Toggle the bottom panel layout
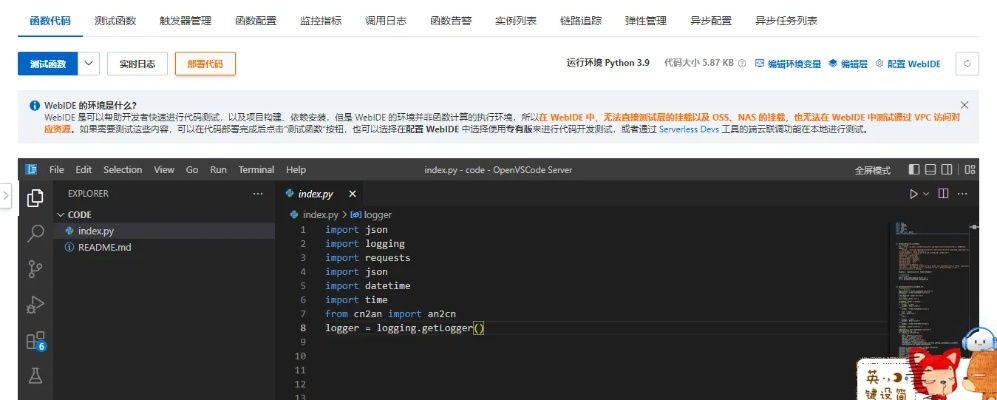Screen dimensions: 997x400 931,170
